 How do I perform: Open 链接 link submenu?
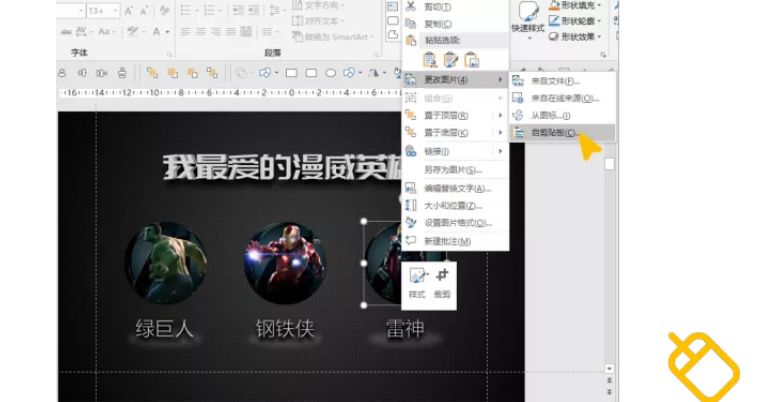tap(455, 151)
